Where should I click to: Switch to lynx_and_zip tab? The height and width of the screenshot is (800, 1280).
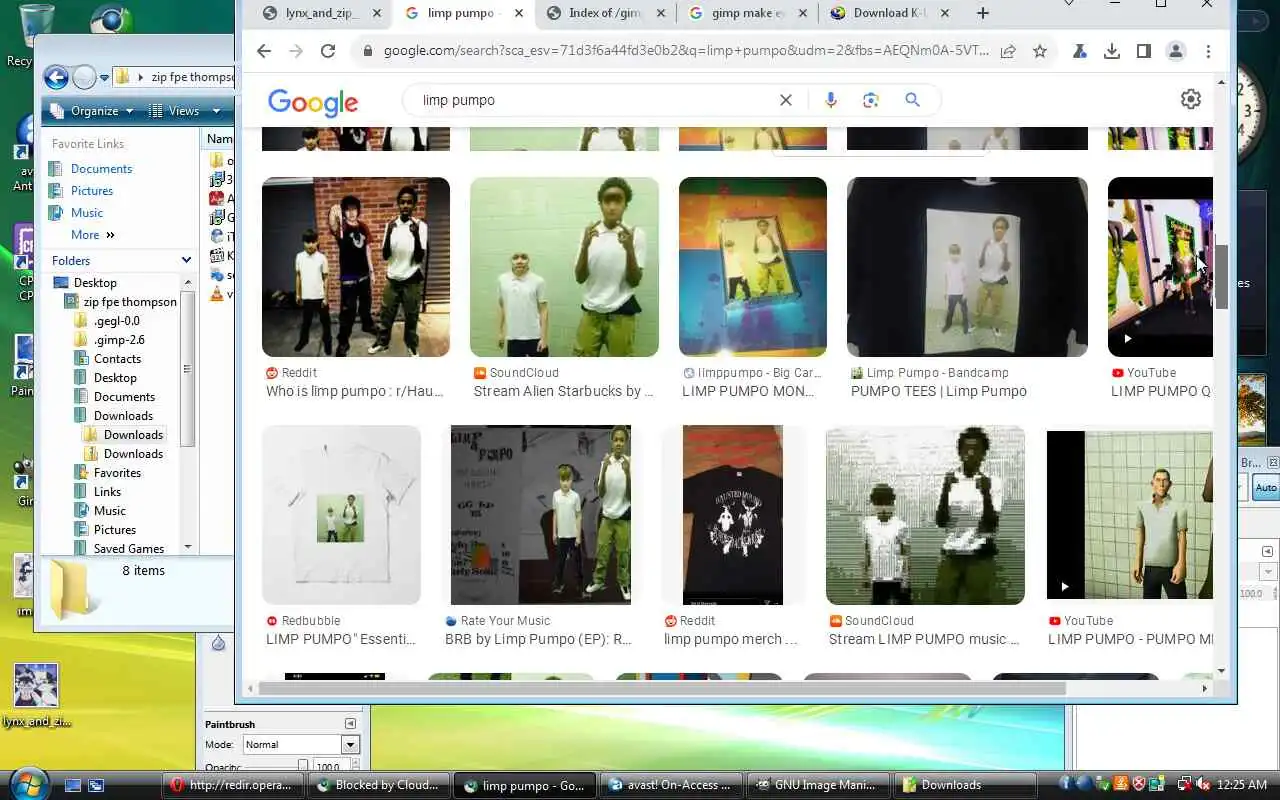[320, 13]
